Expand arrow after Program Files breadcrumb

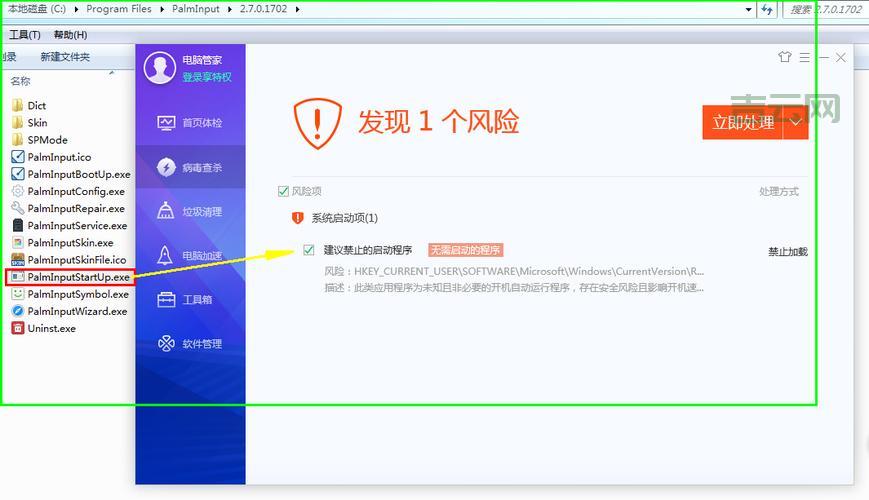162,9
